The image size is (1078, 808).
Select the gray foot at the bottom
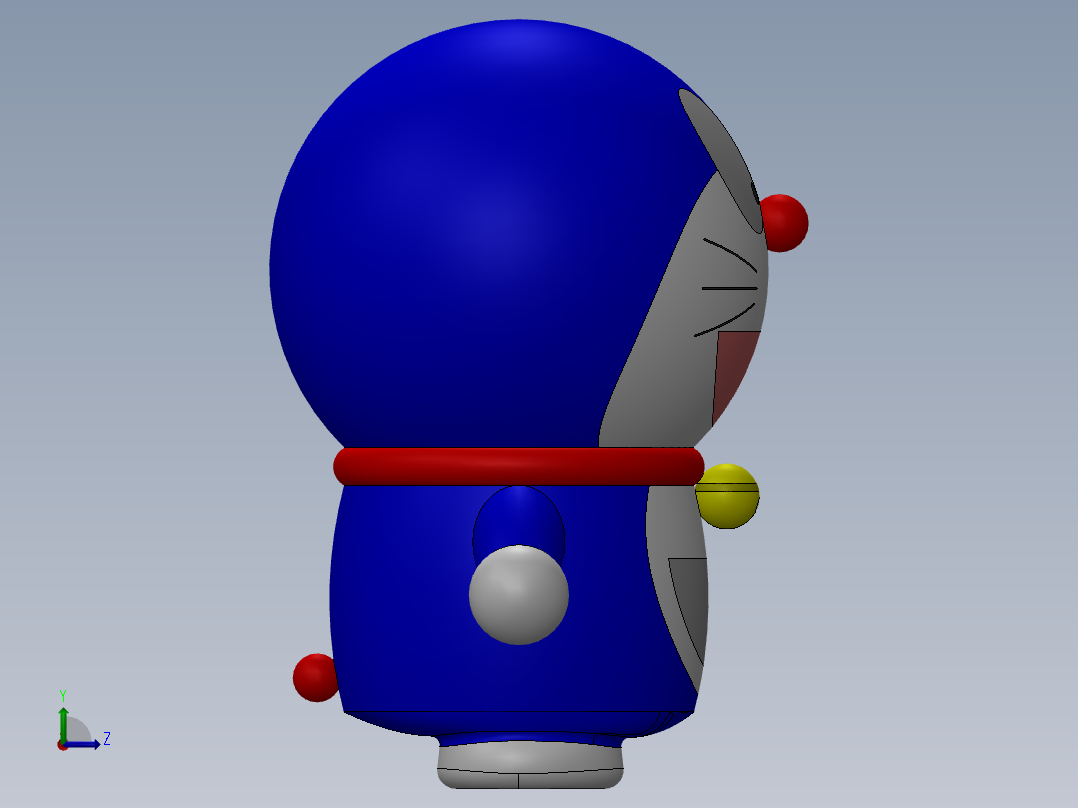pyautogui.click(x=530, y=765)
